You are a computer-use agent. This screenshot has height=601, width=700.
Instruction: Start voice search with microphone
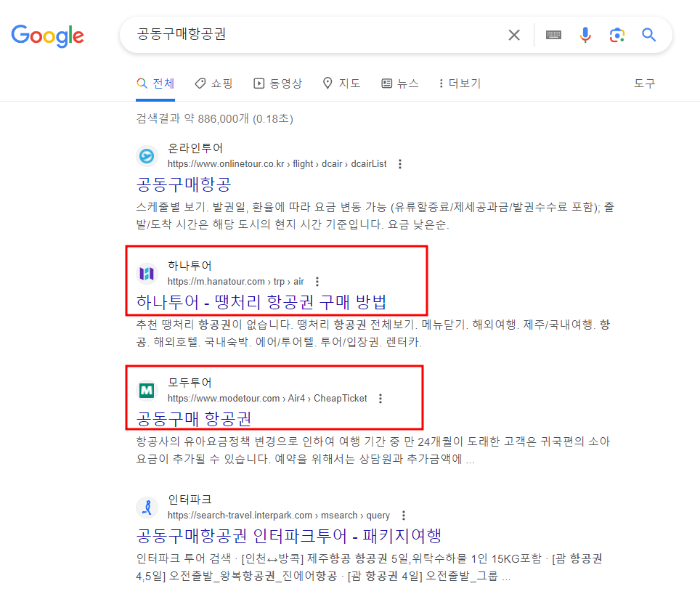pyautogui.click(x=585, y=35)
